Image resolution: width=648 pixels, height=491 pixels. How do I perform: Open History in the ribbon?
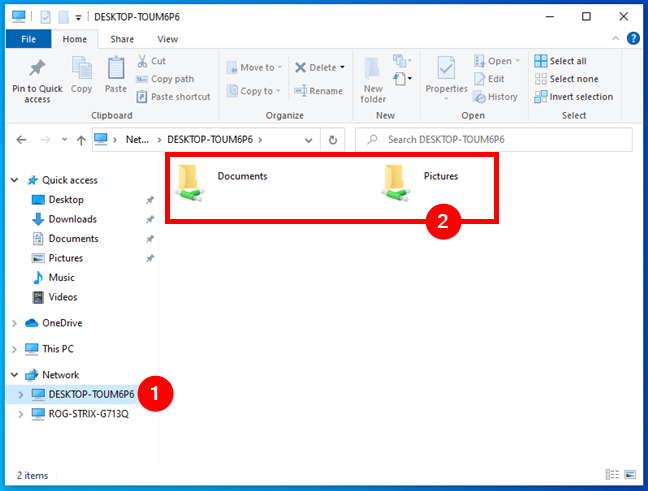pyautogui.click(x=496, y=97)
